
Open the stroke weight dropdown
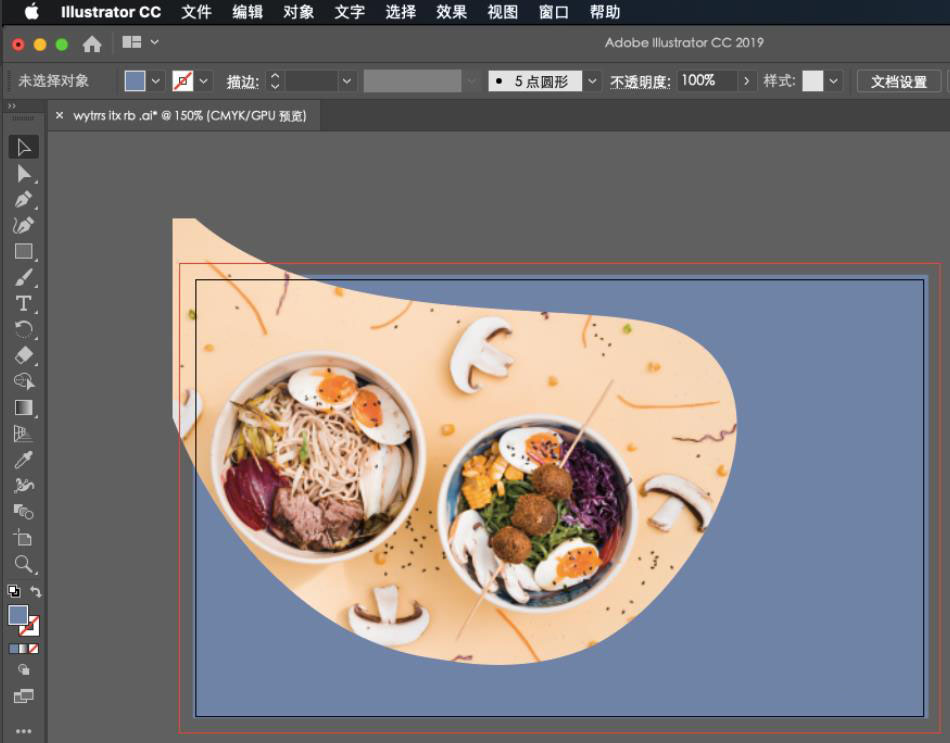[x=347, y=81]
